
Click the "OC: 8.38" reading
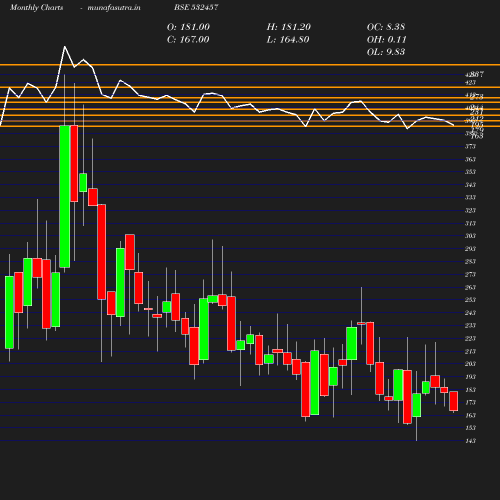(386, 27)
